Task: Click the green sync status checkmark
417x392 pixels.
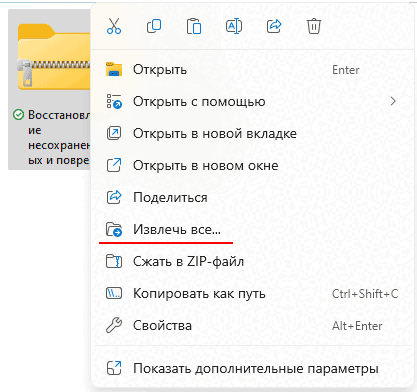Action: click(x=18, y=115)
